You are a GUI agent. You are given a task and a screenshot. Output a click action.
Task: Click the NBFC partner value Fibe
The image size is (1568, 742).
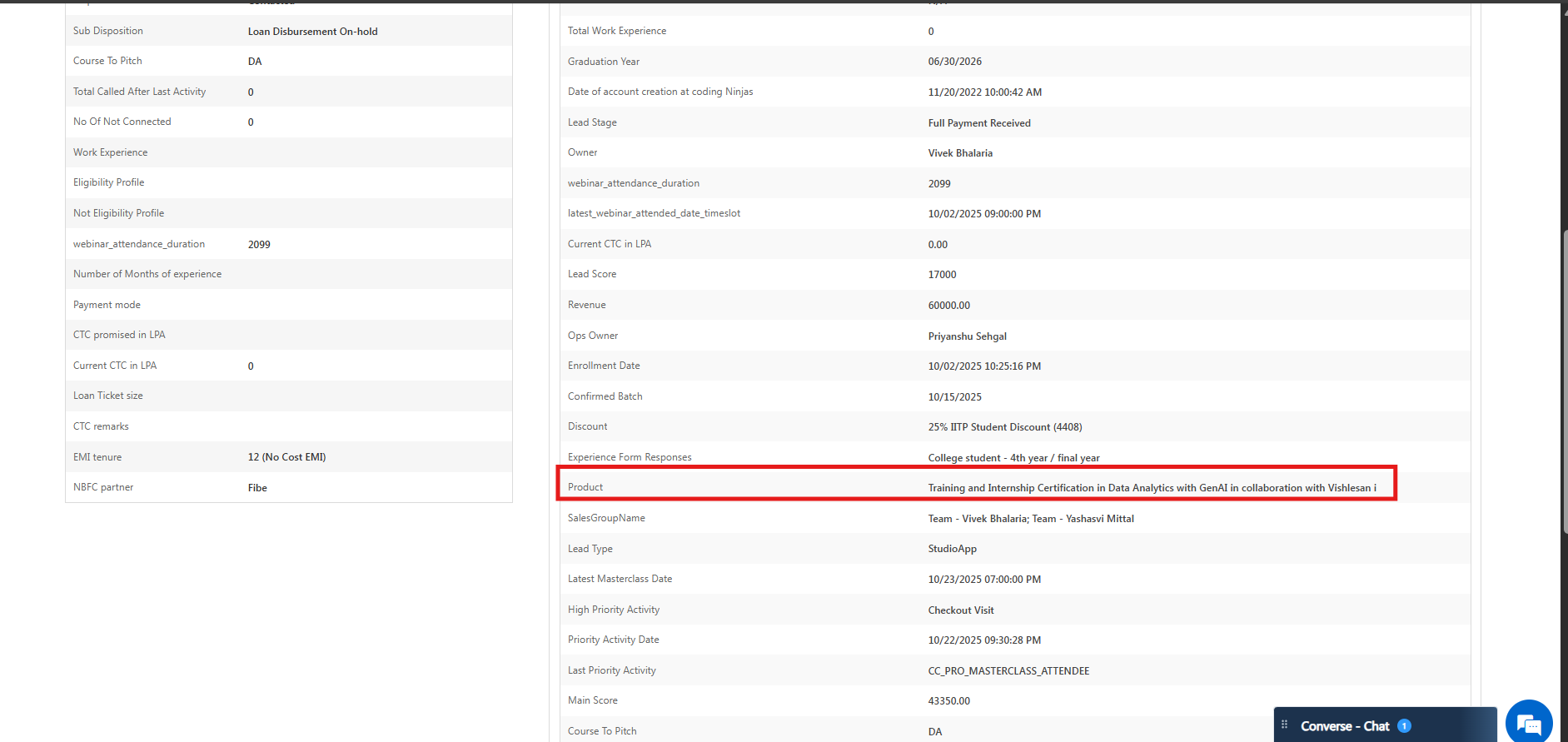pyautogui.click(x=257, y=488)
